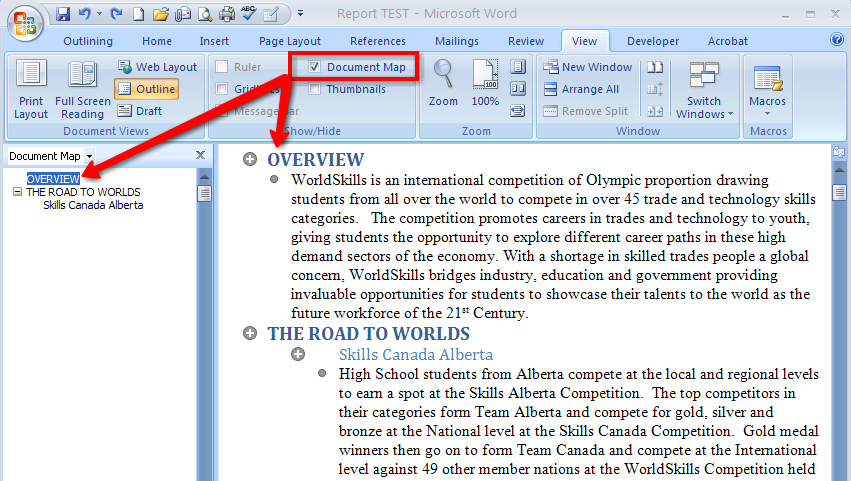Select the Outline view button
851x481 pixels.
[147, 89]
